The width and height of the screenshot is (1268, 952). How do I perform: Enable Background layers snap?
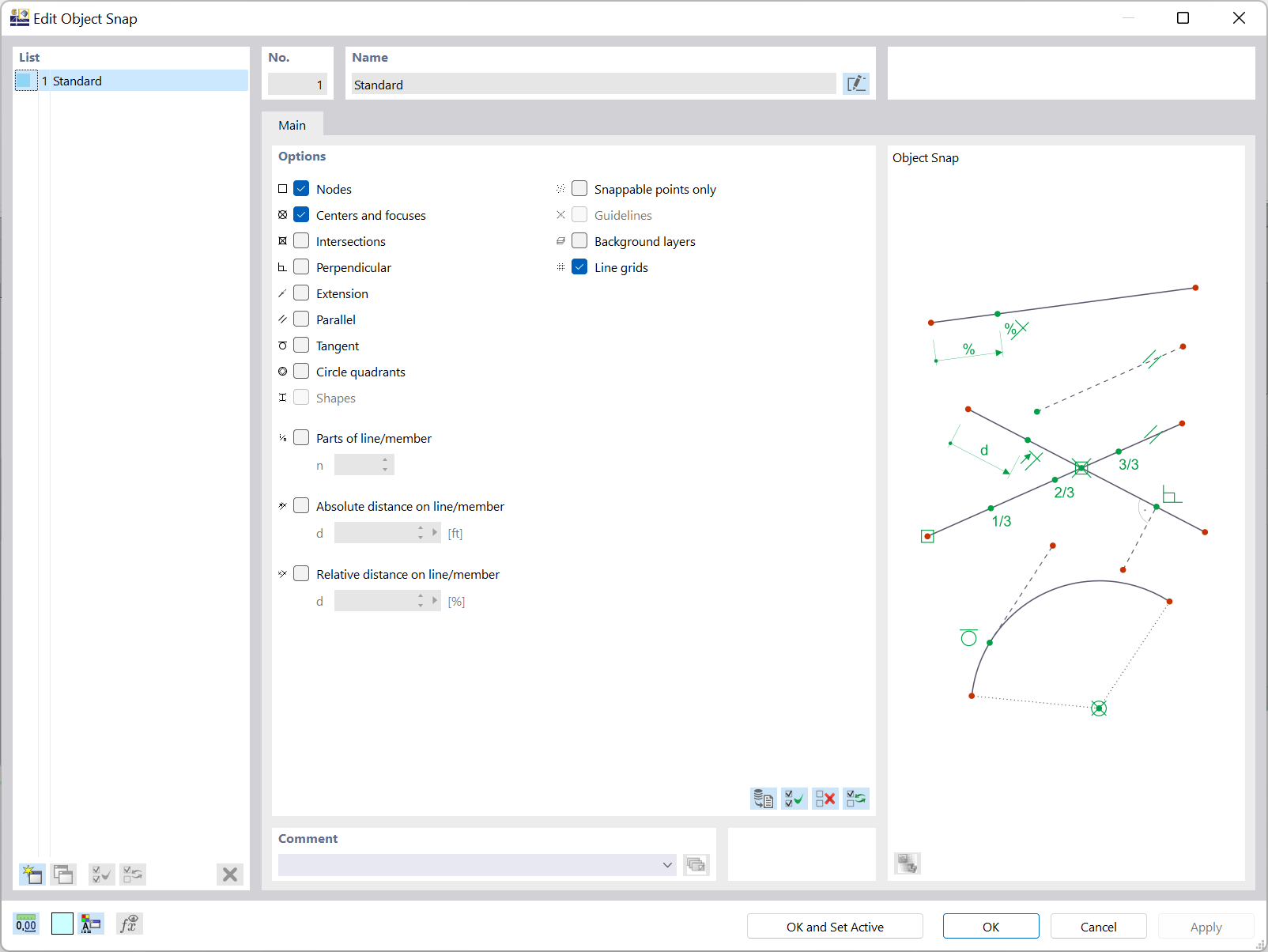[579, 241]
